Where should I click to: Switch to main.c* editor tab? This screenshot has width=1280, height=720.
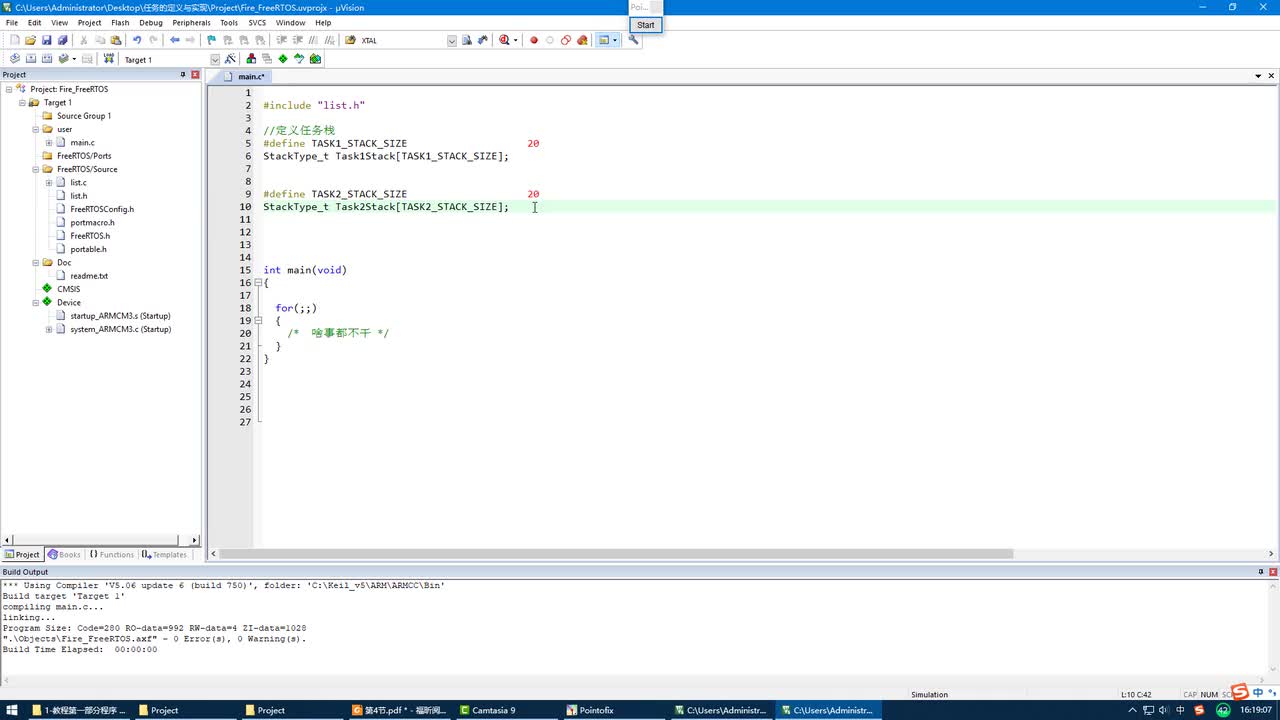point(245,76)
